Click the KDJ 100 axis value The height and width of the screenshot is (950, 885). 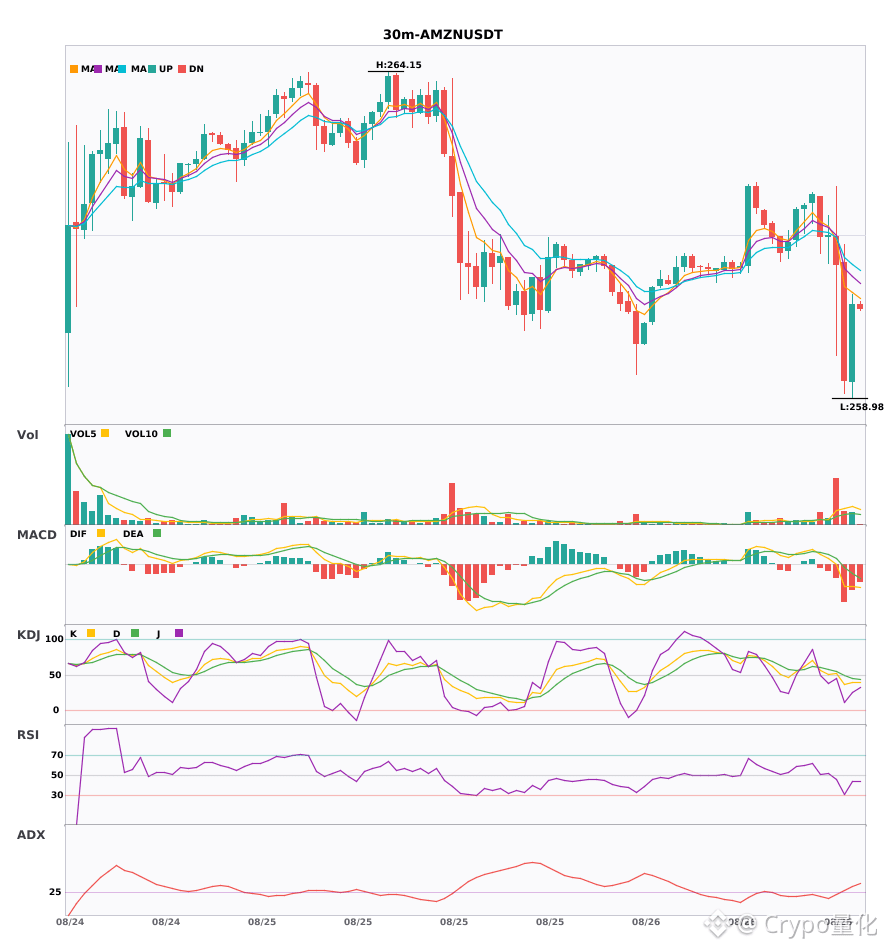click(54, 639)
